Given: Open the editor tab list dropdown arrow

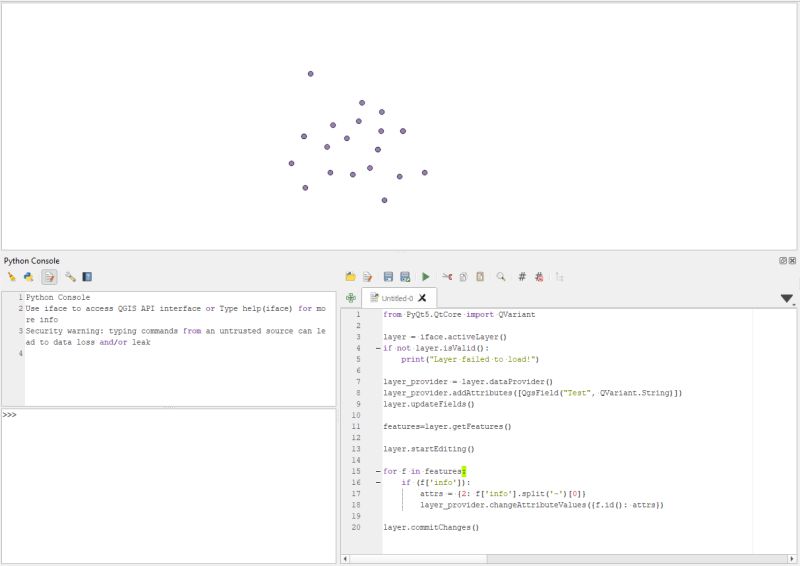Looking at the screenshot, I should pos(787,299).
